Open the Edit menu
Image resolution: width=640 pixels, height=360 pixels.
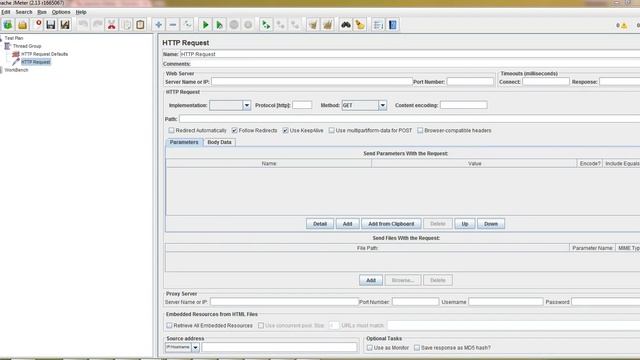pyautogui.click(x=6, y=12)
